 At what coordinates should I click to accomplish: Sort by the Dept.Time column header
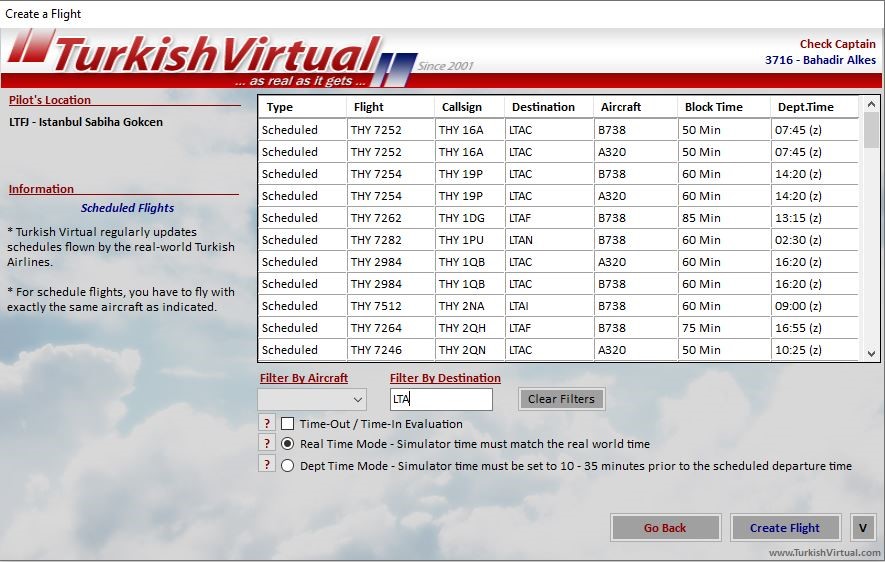pyautogui.click(x=814, y=107)
